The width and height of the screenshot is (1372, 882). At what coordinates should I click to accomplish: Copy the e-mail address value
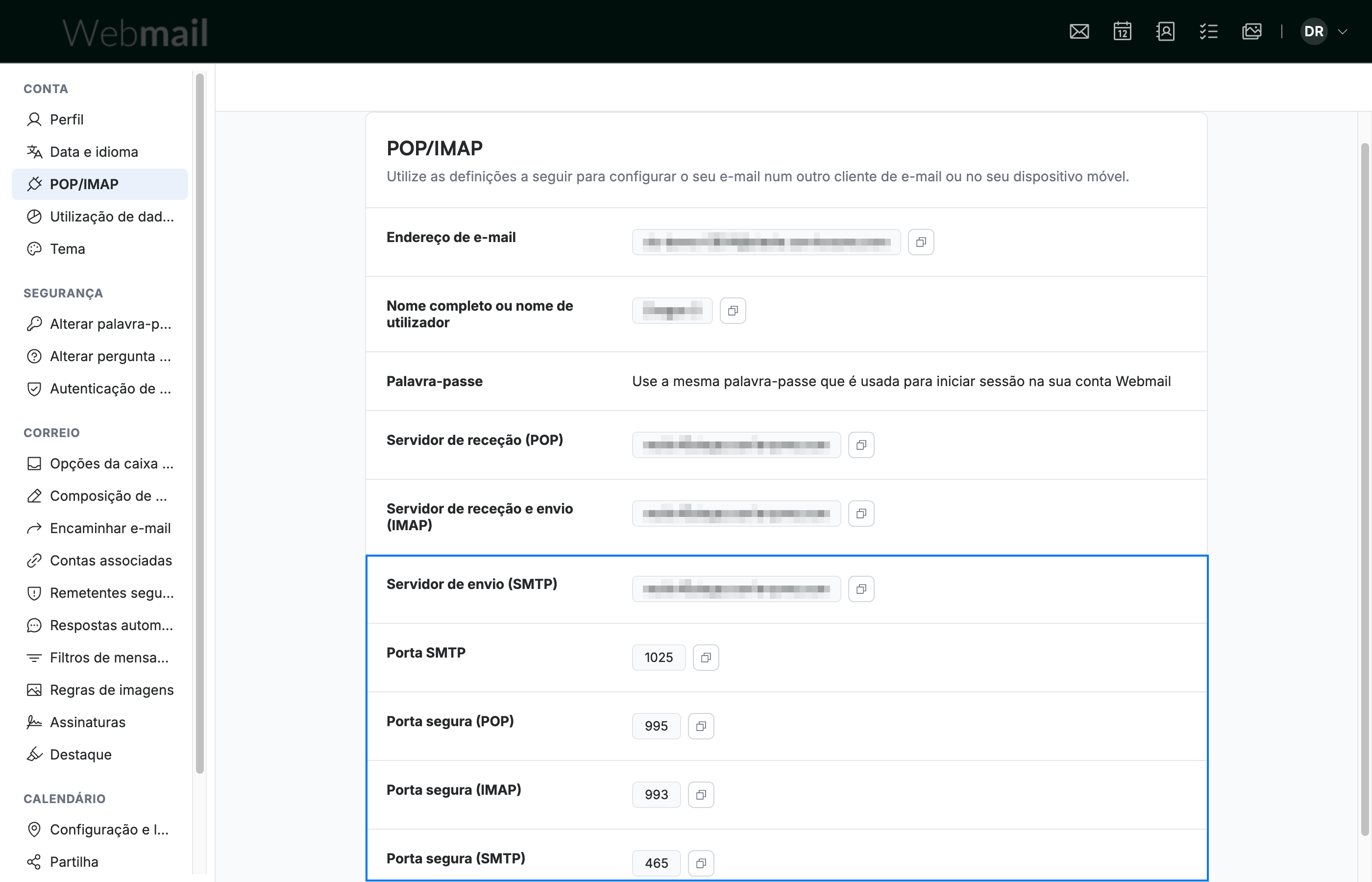click(921, 242)
